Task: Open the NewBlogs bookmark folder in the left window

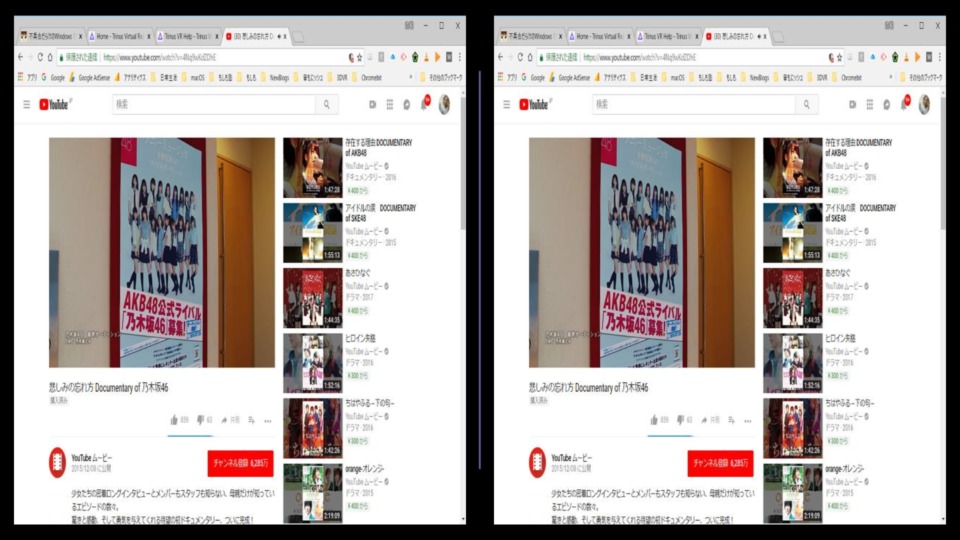Action: (274, 78)
